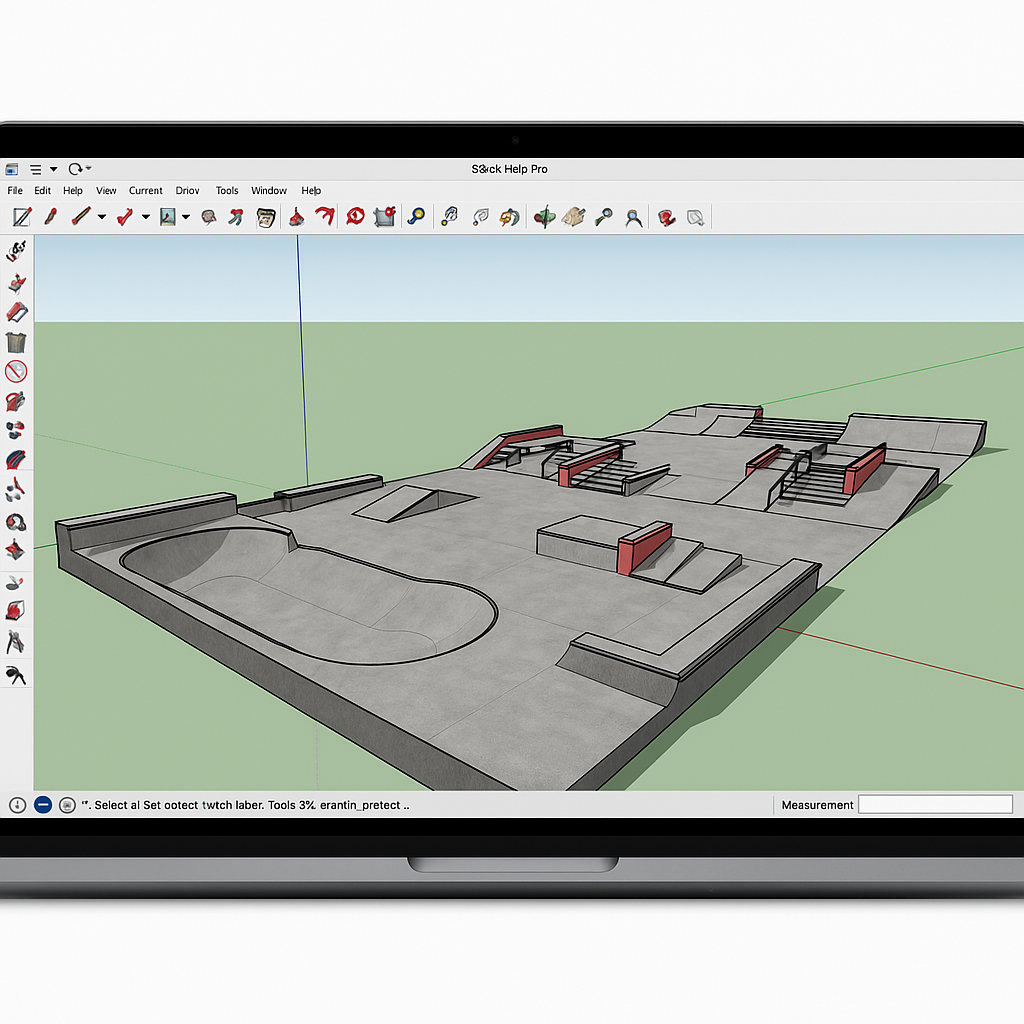Image resolution: width=1024 pixels, height=1024 pixels.
Task: Click the red cup icon in top toolbar
Action: 666,217
